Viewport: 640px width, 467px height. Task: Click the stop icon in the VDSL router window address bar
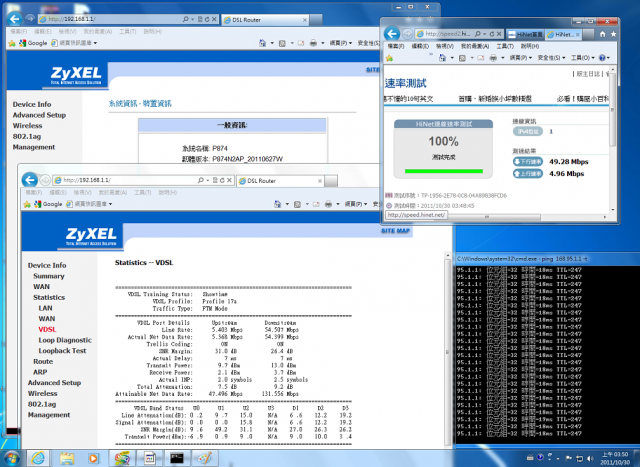click(229, 180)
